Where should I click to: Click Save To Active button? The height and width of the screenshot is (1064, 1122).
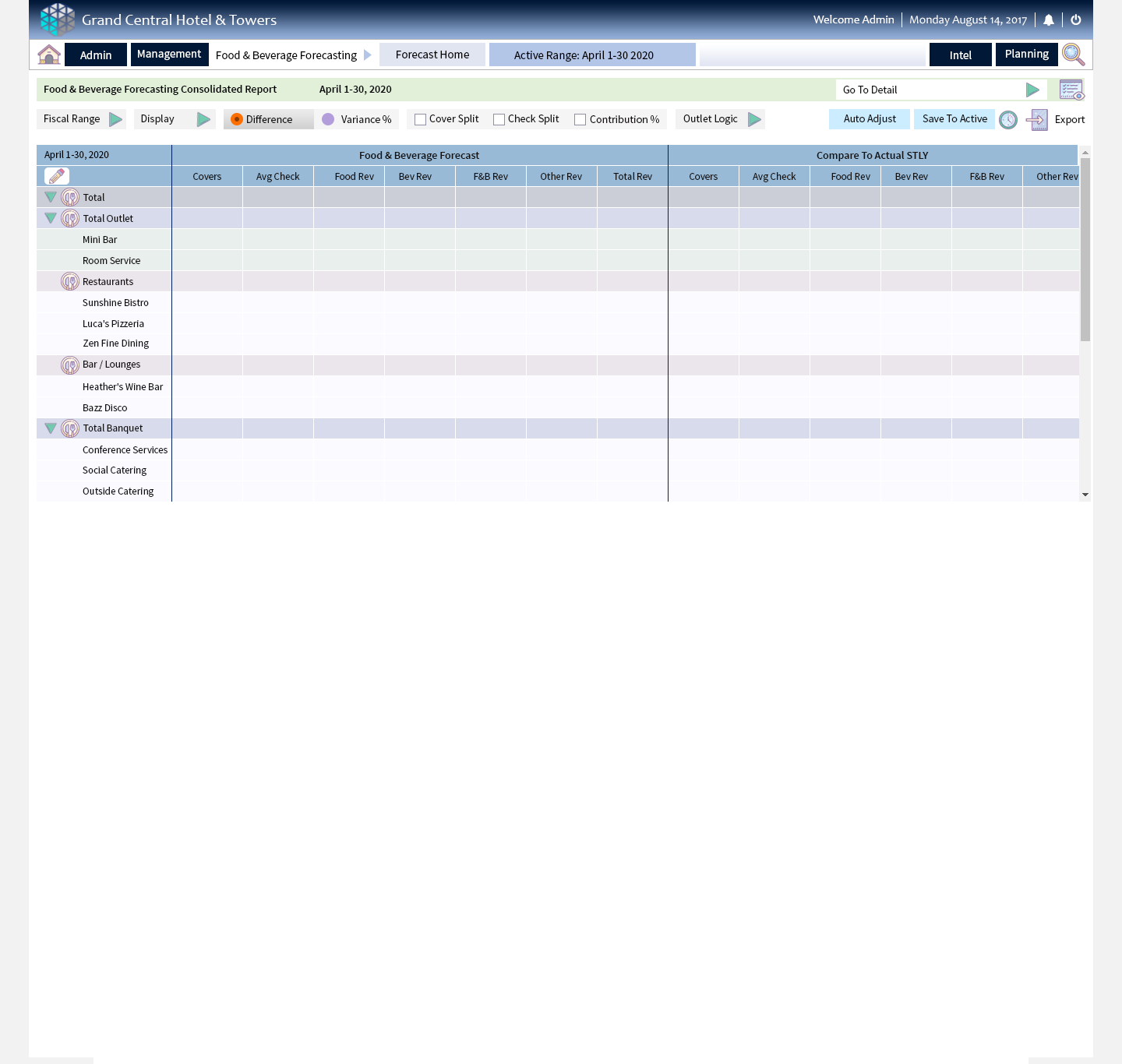(x=954, y=119)
